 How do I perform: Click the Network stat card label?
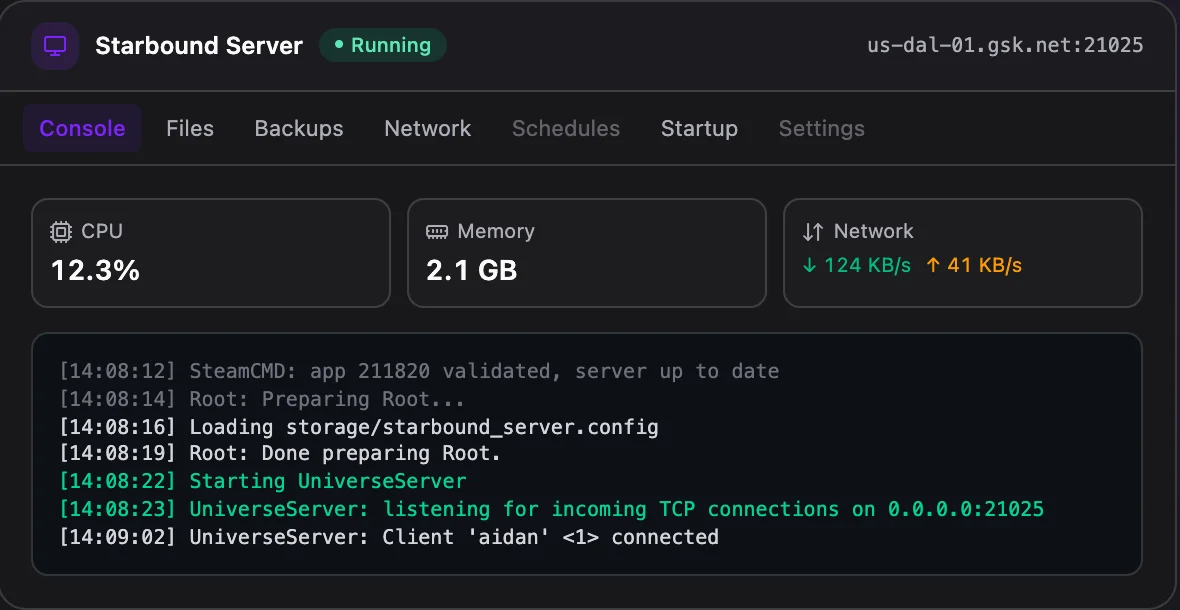874,232
